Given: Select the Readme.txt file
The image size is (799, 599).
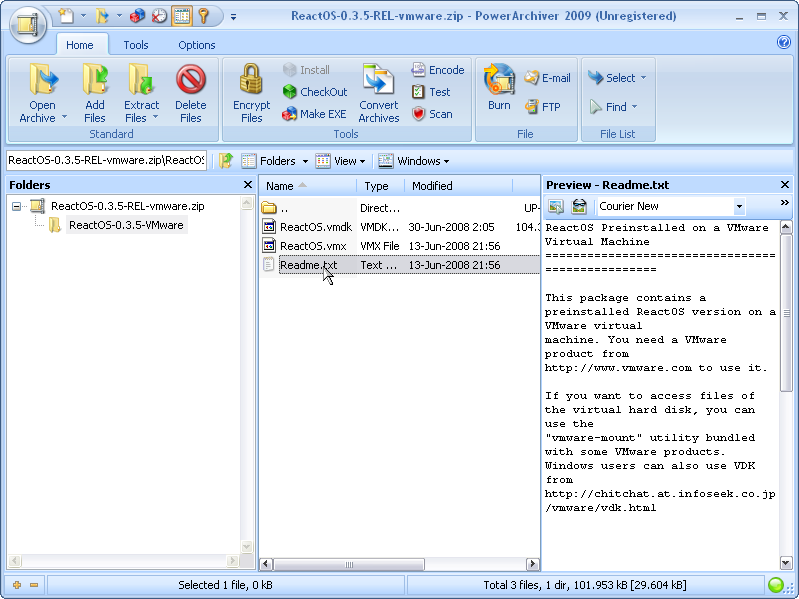Looking at the screenshot, I should click(x=400, y=265).
